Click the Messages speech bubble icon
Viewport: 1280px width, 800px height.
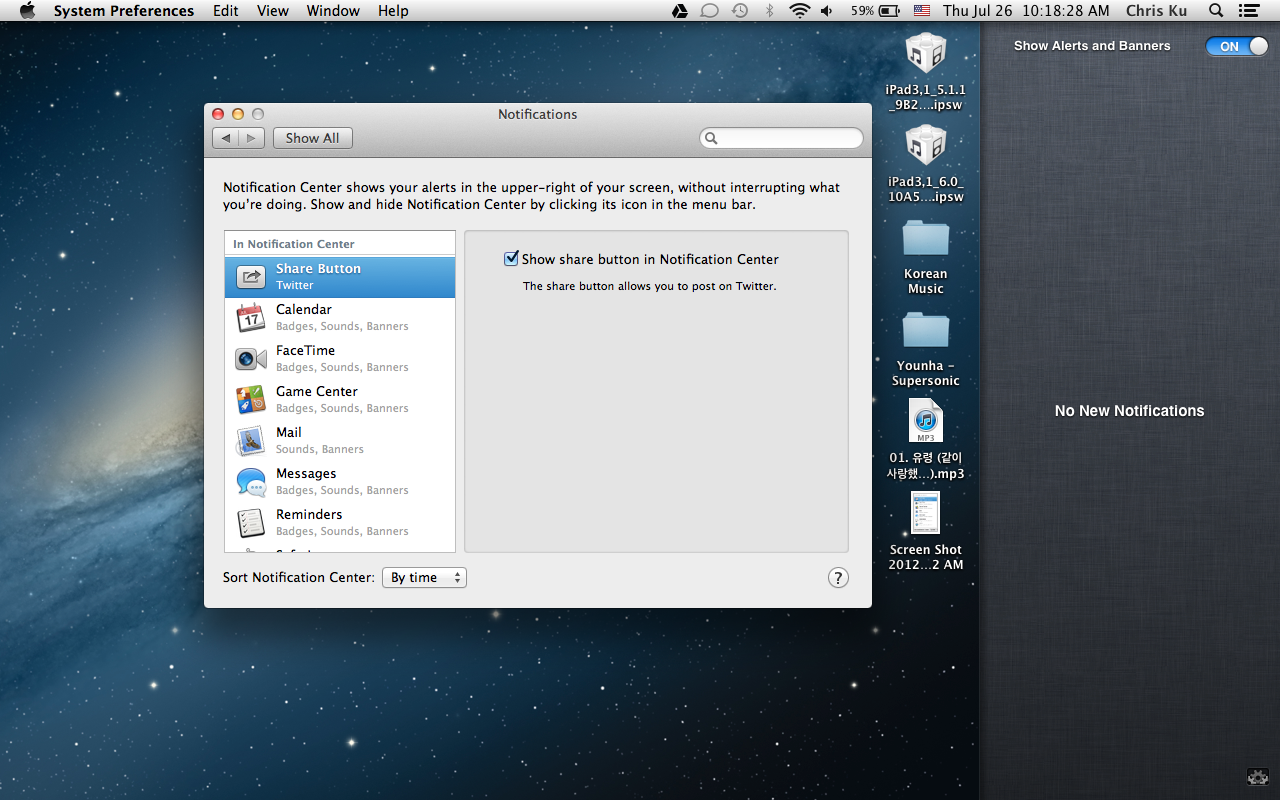click(x=251, y=482)
